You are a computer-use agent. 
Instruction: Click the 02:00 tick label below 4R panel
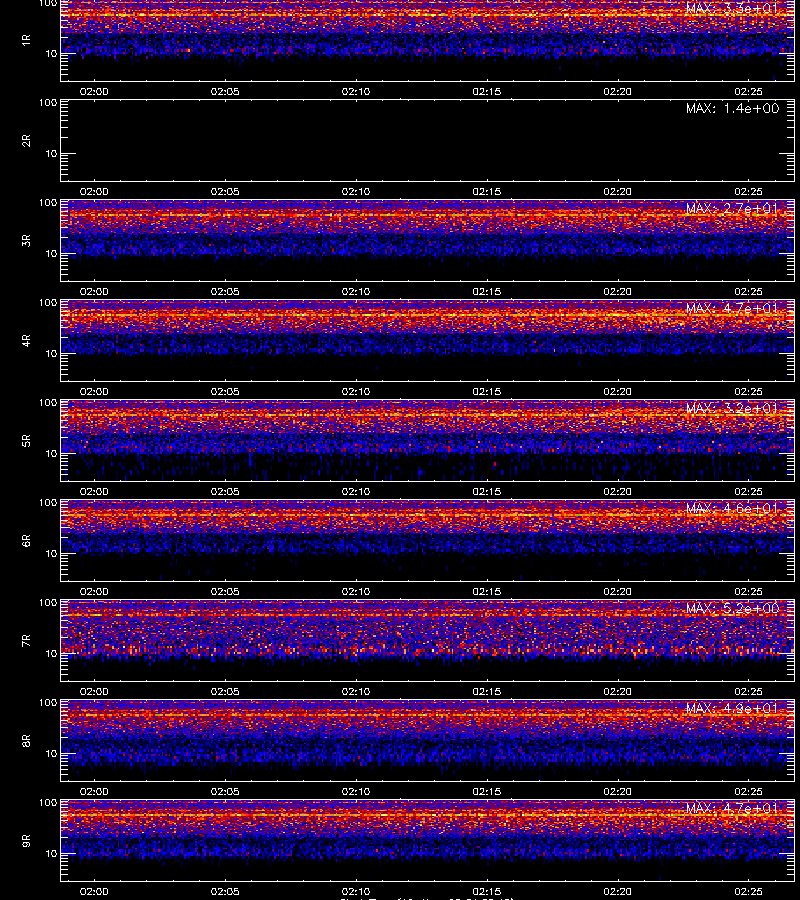click(94, 391)
